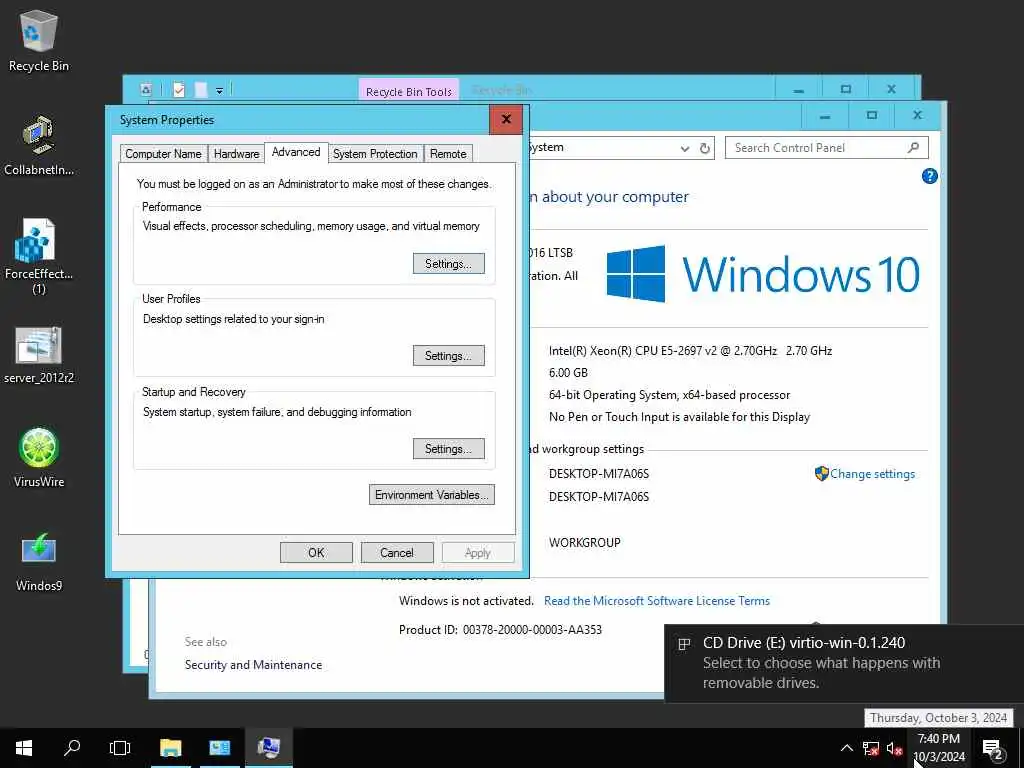
Task: Expand the address bar history dropdown
Action: tap(684, 148)
